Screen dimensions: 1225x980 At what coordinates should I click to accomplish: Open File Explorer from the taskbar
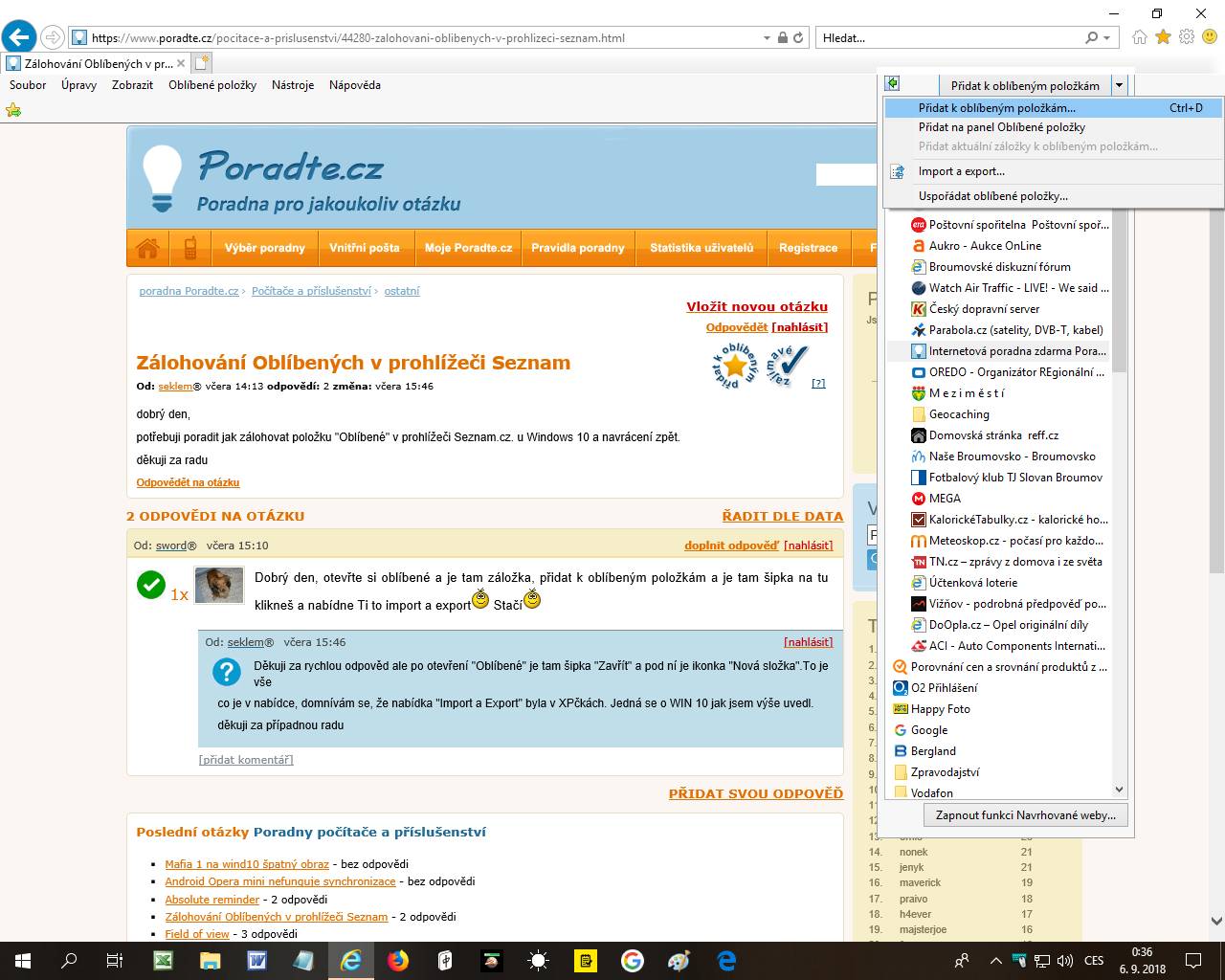pos(210,961)
